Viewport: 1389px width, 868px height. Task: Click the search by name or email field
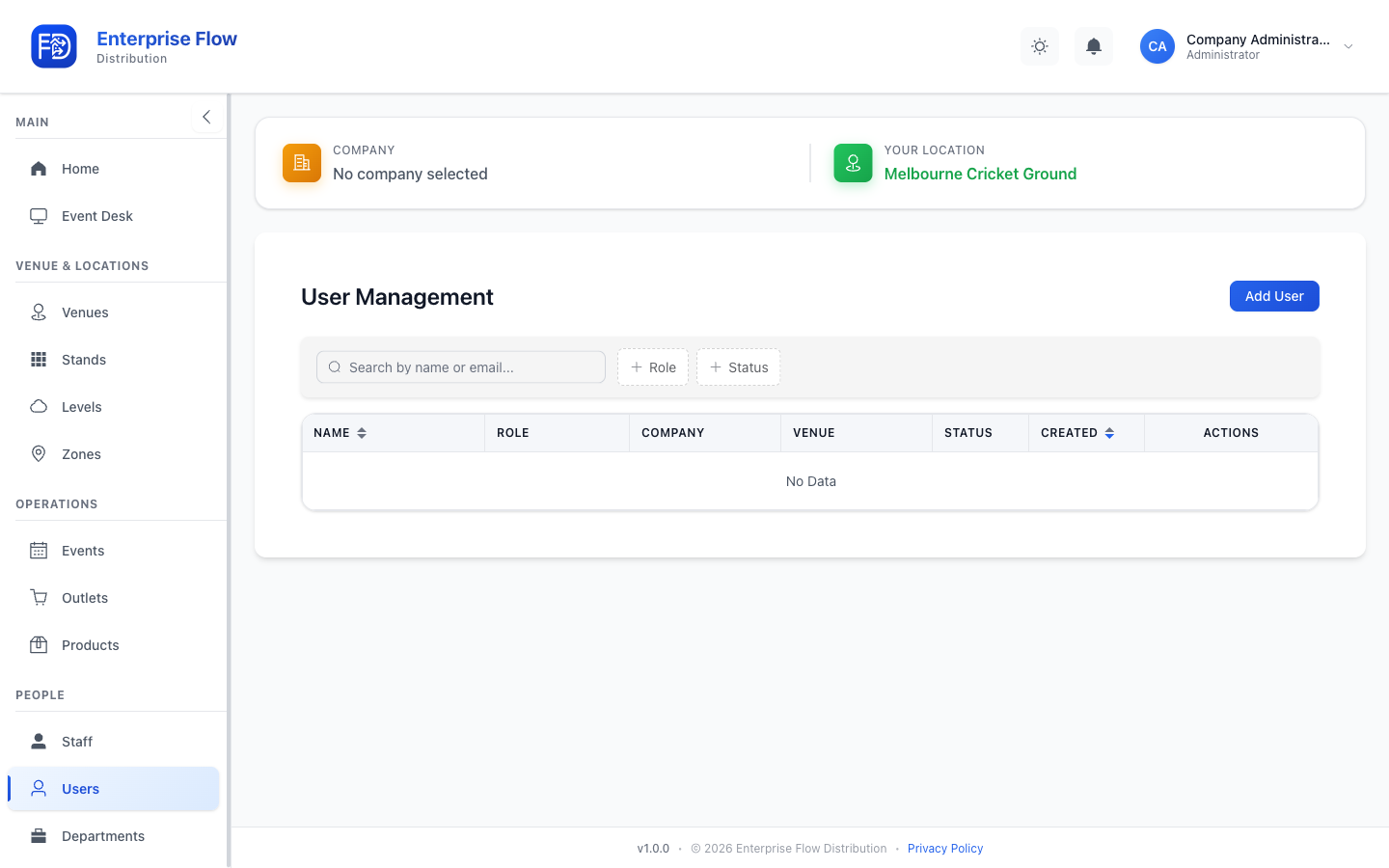click(x=461, y=367)
